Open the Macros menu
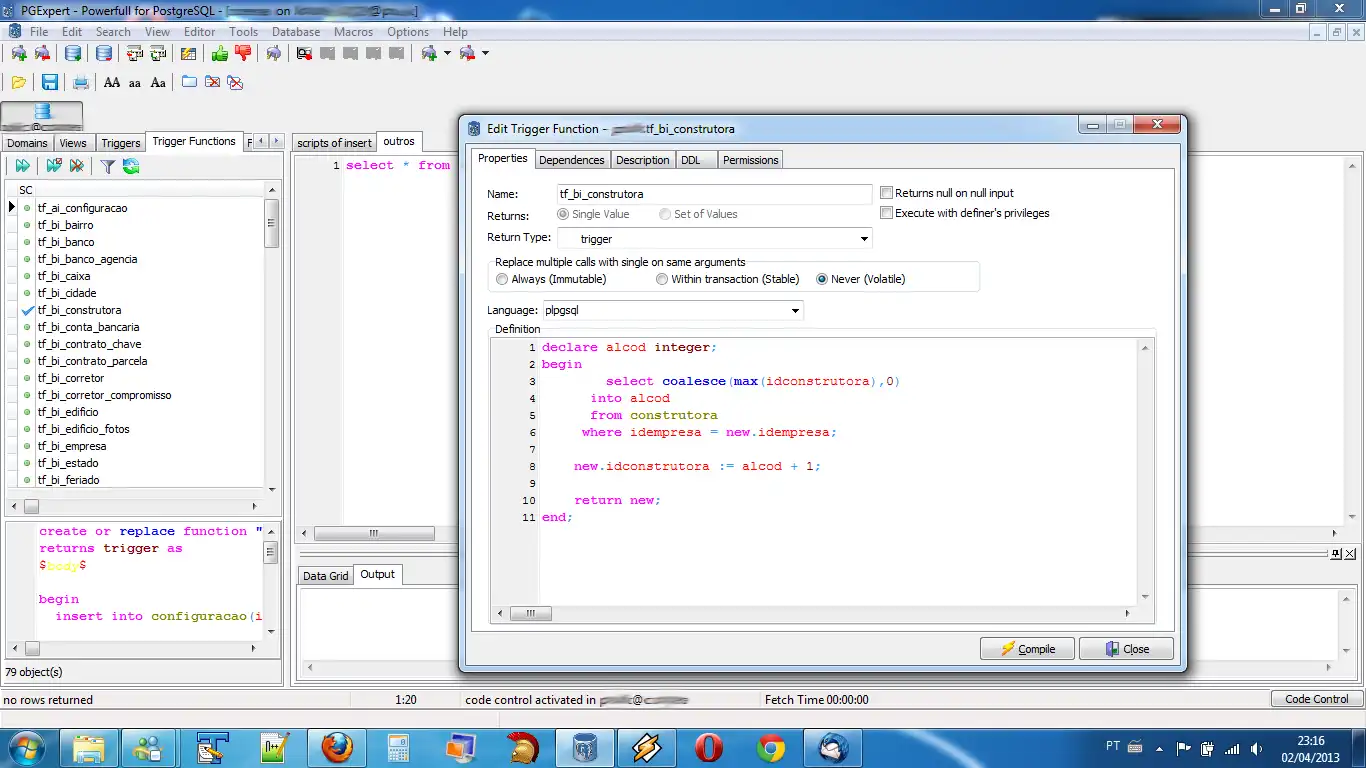Screen dimensions: 1366x768 354,32
